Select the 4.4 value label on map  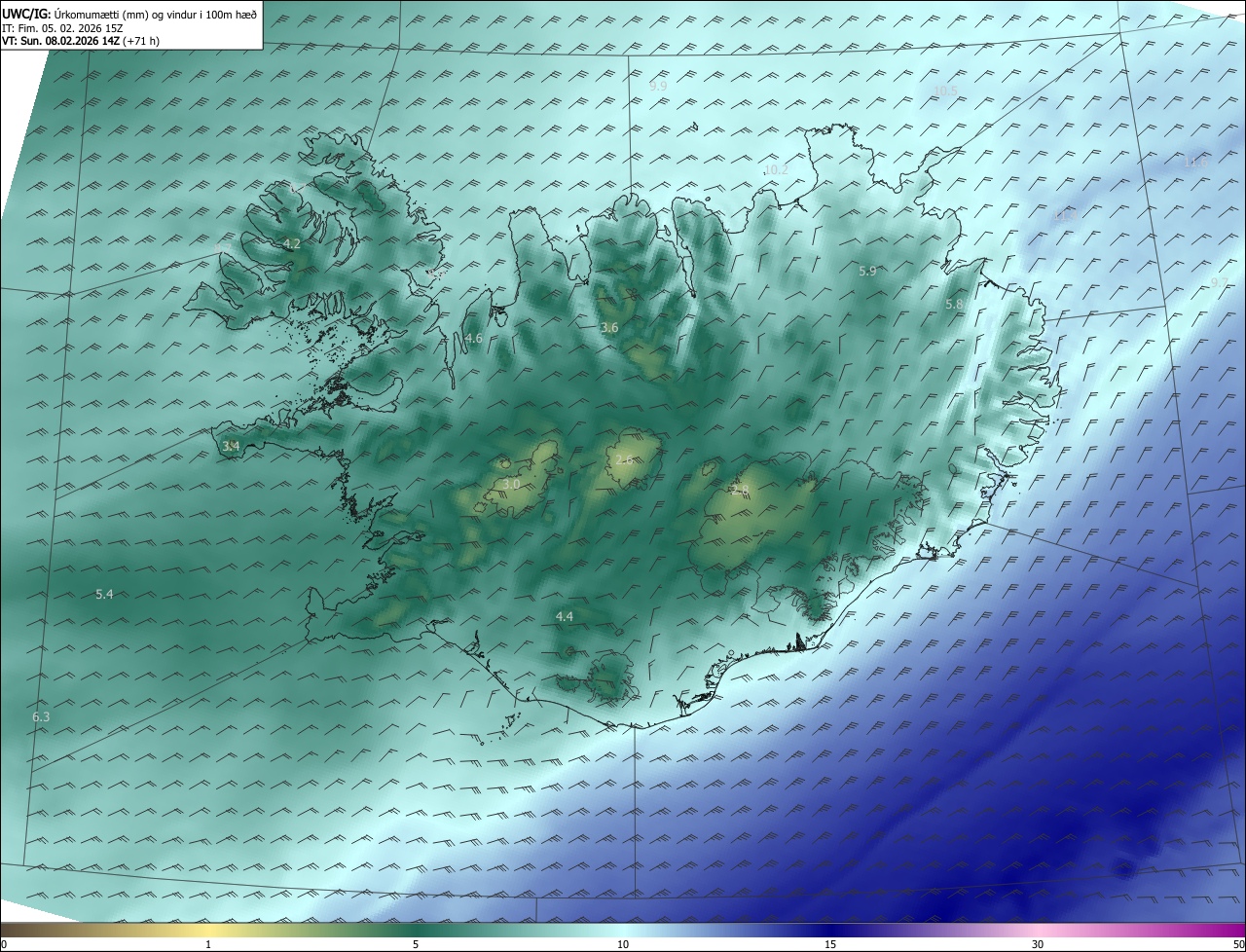pos(565,616)
